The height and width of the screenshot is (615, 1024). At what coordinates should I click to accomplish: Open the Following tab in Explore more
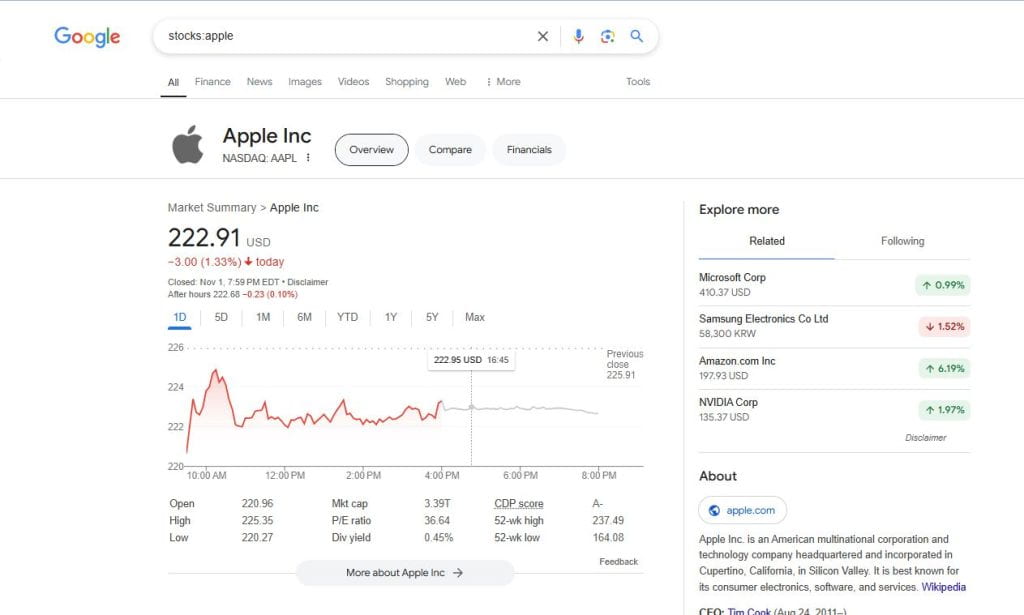click(903, 241)
